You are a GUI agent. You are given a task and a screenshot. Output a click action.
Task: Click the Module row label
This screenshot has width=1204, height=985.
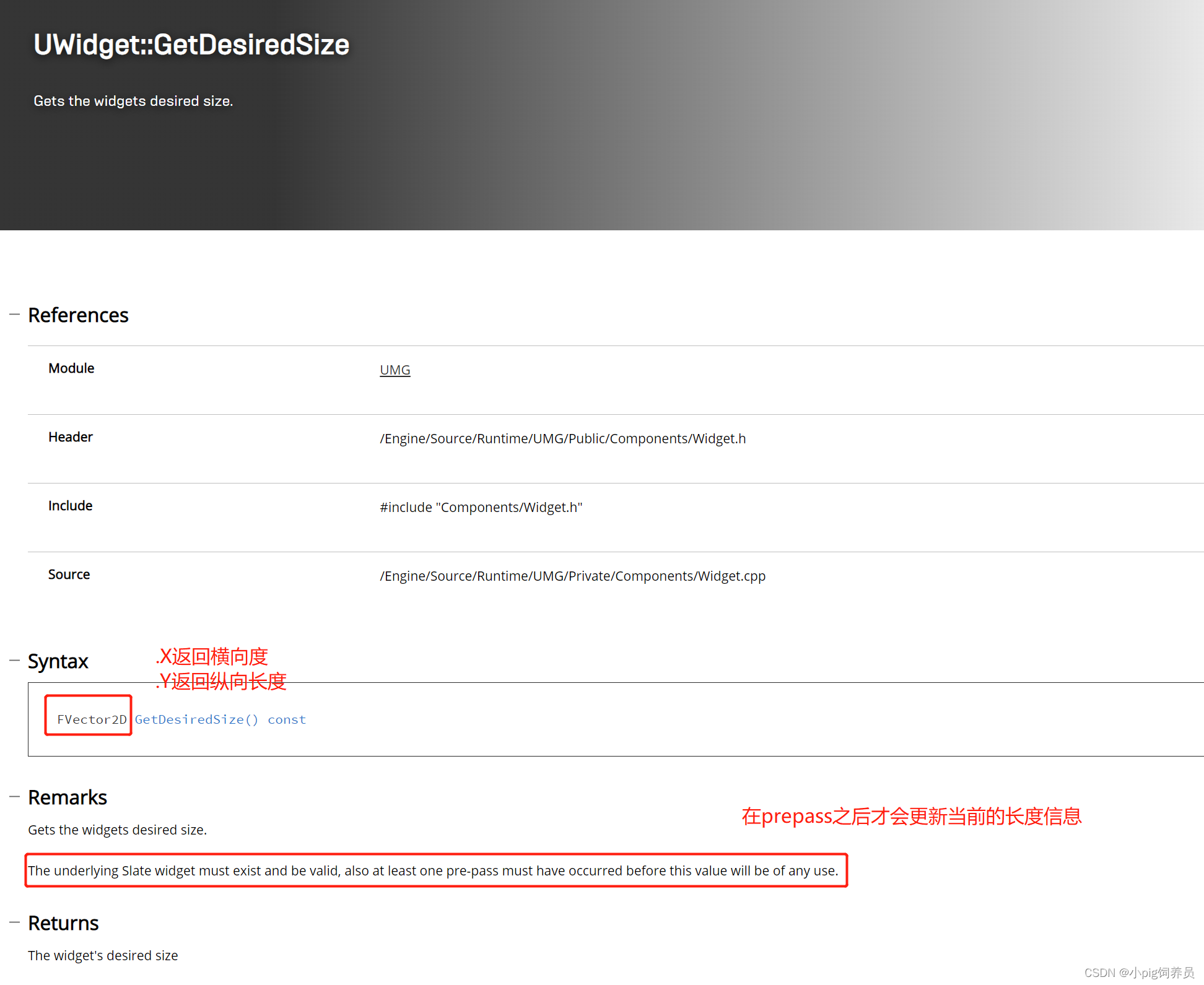tap(71, 368)
